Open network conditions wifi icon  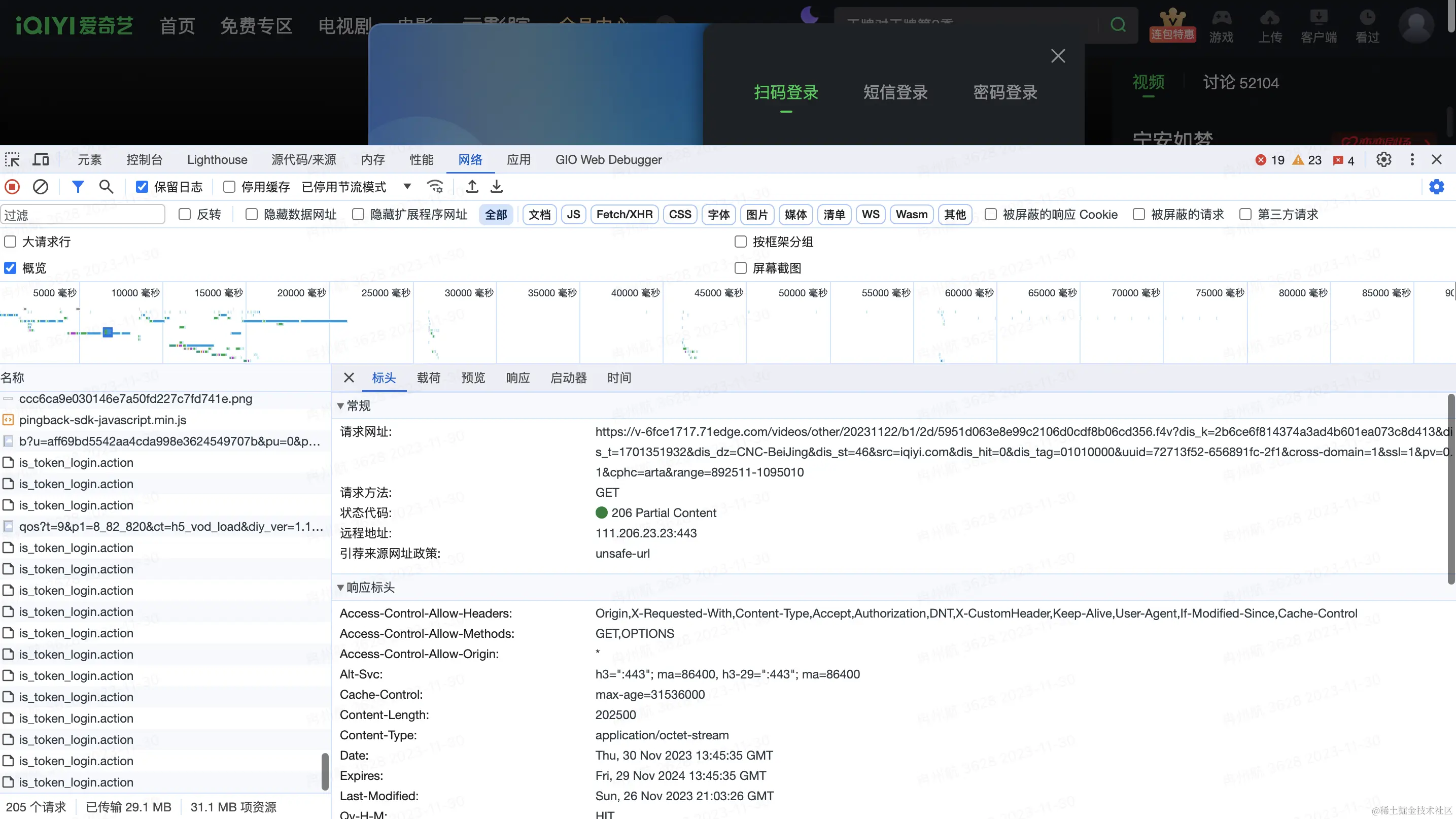(435, 187)
